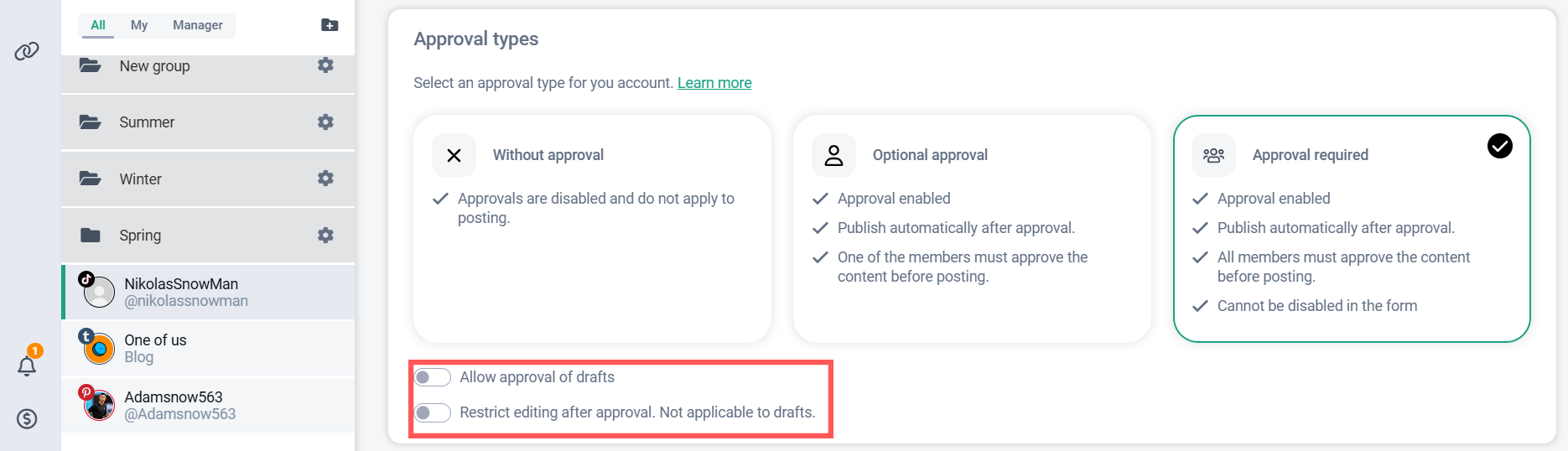
Task: Expand the Spring folder group
Action: tap(140, 236)
